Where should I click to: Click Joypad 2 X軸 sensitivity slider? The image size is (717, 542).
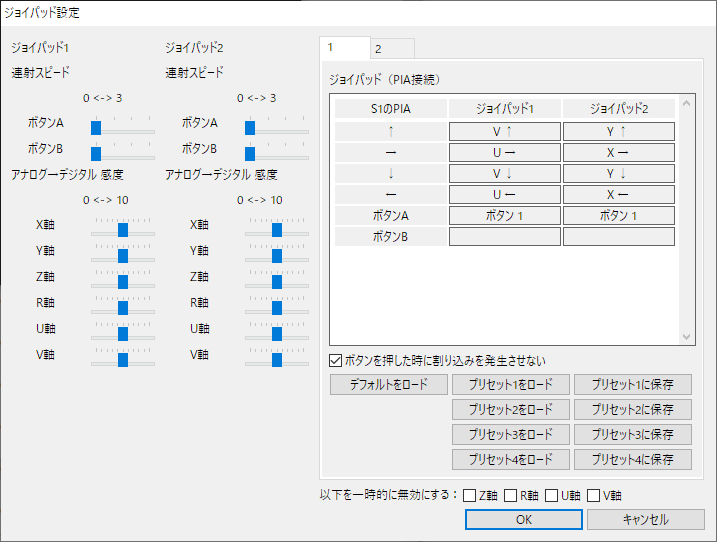(x=277, y=229)
